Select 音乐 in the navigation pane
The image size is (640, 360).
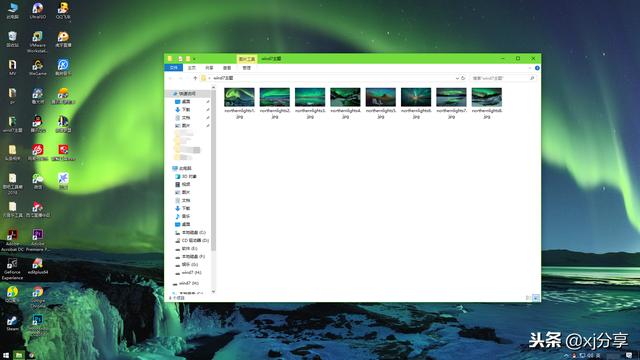183,216
